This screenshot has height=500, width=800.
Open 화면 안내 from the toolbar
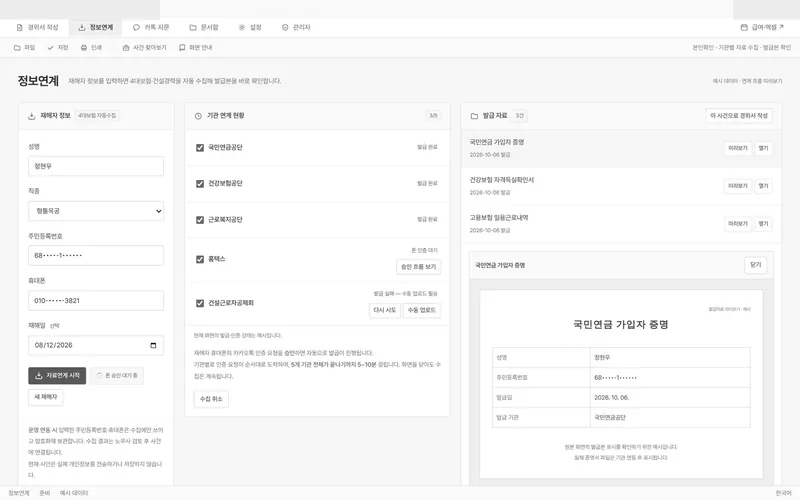pos(195,47)
